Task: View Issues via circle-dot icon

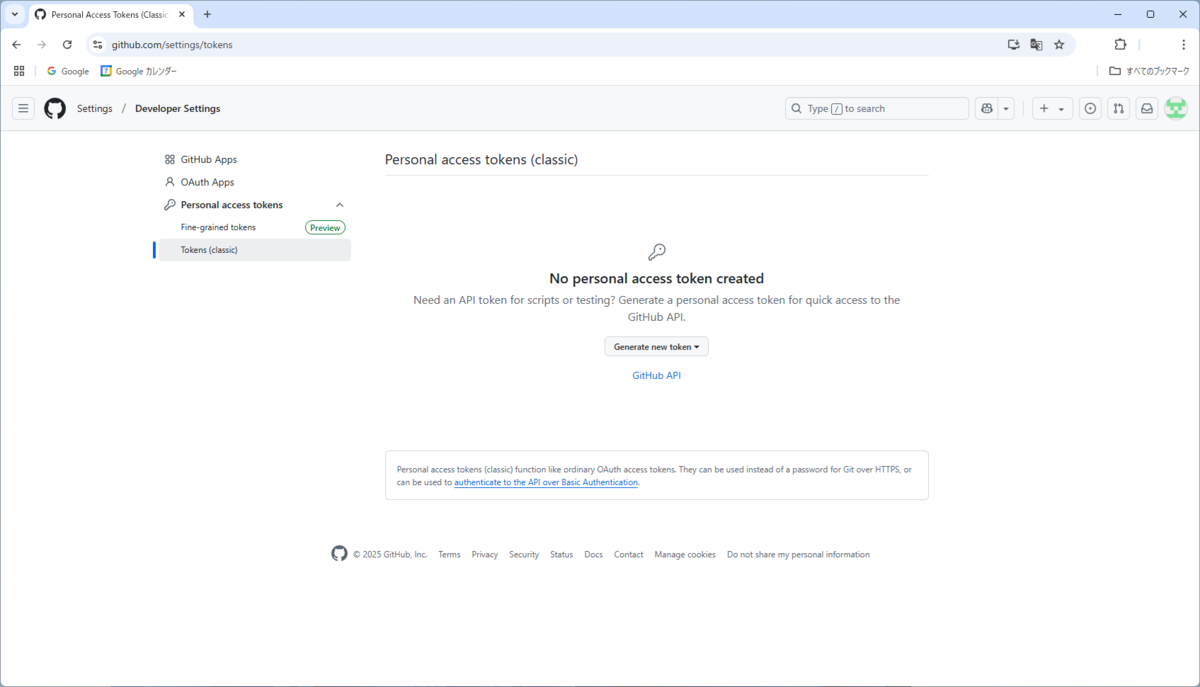Action: pyautogui.click(x=1091, y=108)
